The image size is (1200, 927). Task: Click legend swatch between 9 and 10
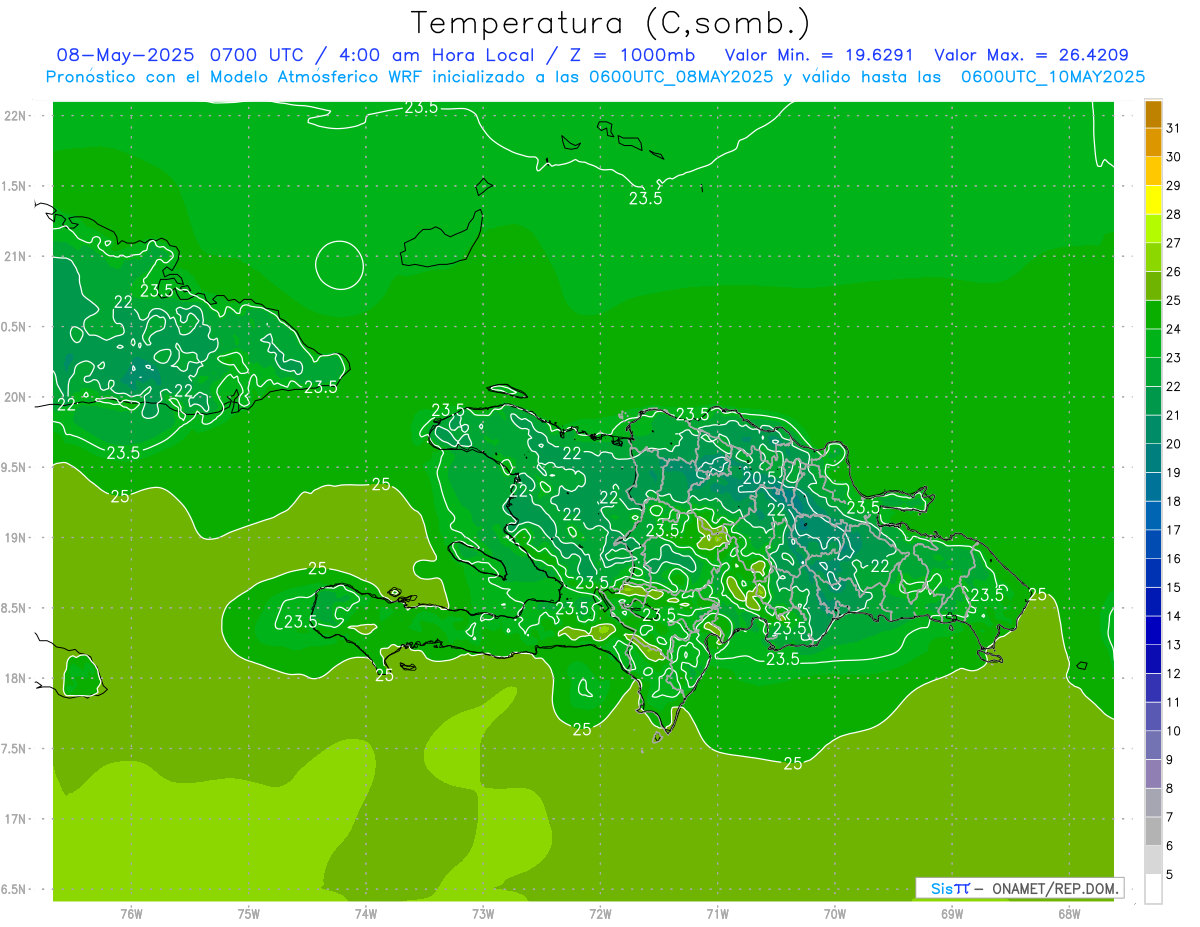pos(1153,746)
